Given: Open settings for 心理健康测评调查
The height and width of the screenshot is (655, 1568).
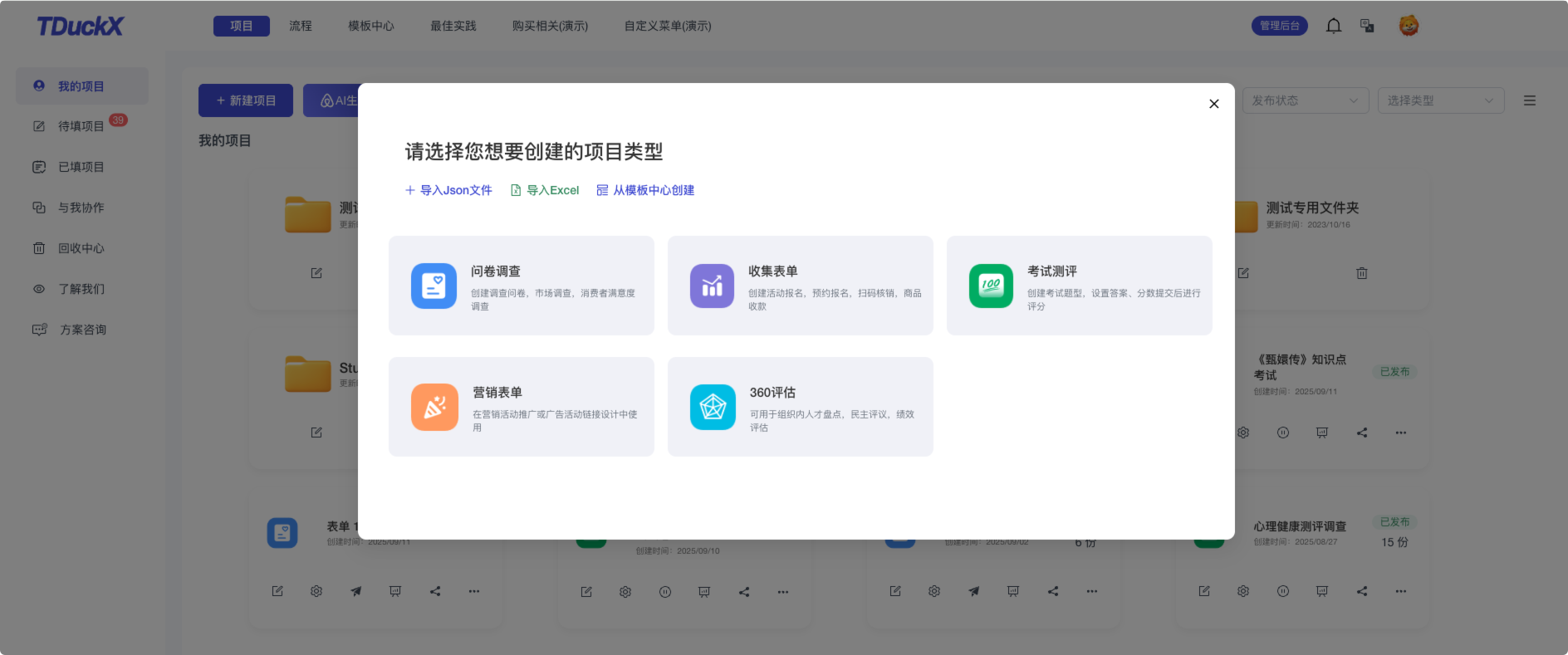Looking at the screenshot, I should pos(1243,591).
